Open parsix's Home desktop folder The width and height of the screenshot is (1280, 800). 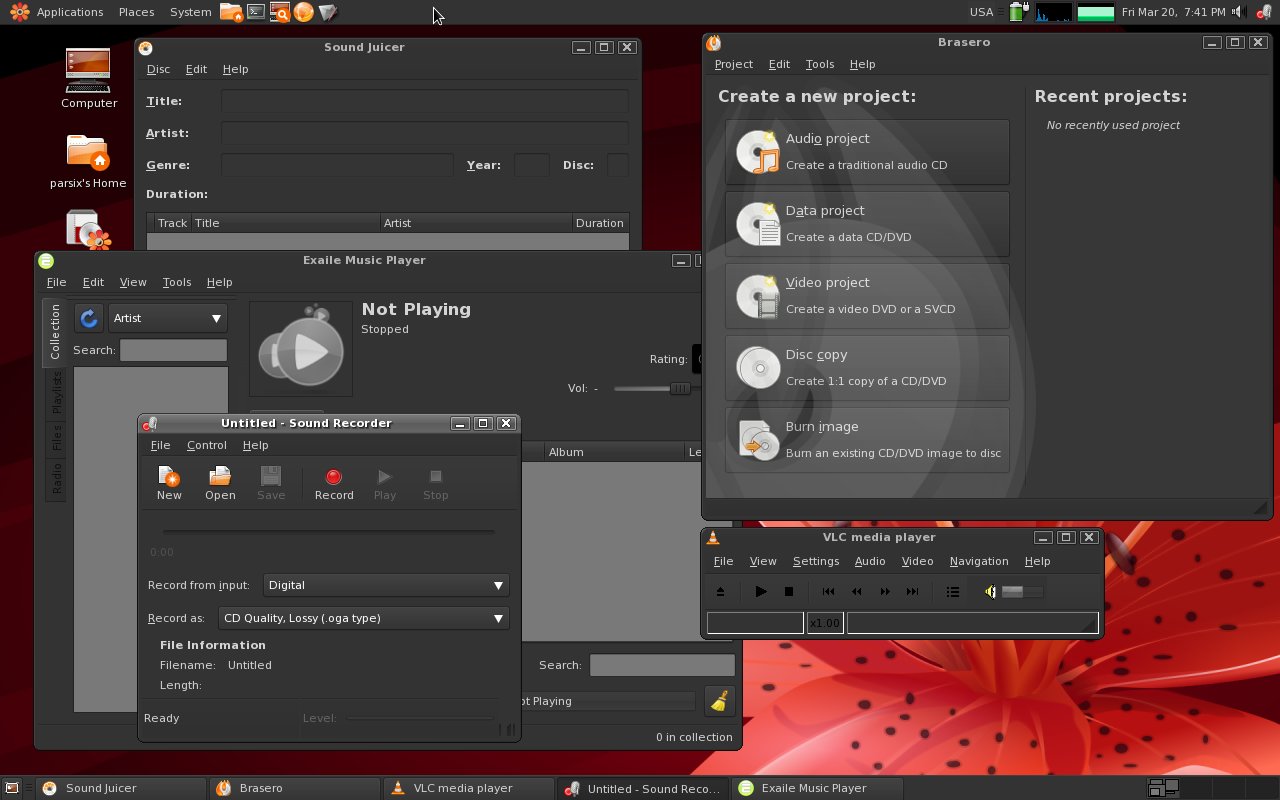[88, 160]
